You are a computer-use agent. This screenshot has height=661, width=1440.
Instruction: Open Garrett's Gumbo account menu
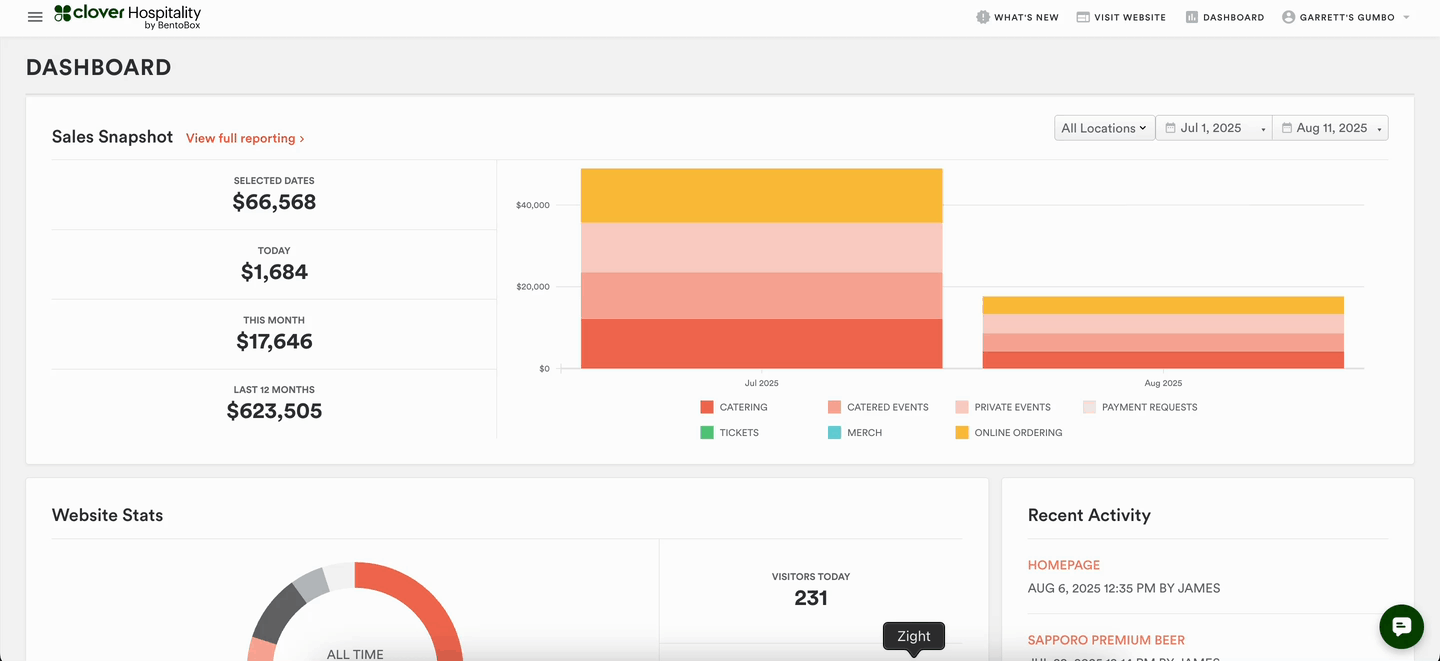[1346, 17]
